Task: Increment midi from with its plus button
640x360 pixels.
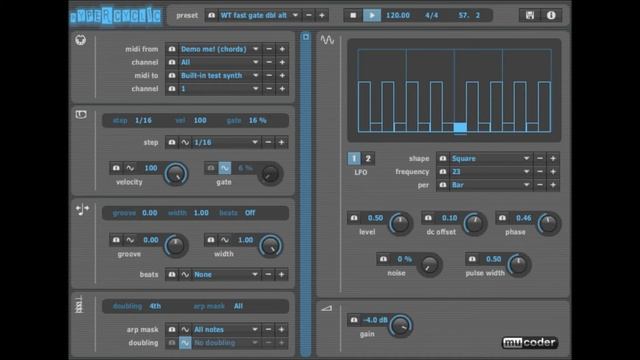Action: [282, 49]
